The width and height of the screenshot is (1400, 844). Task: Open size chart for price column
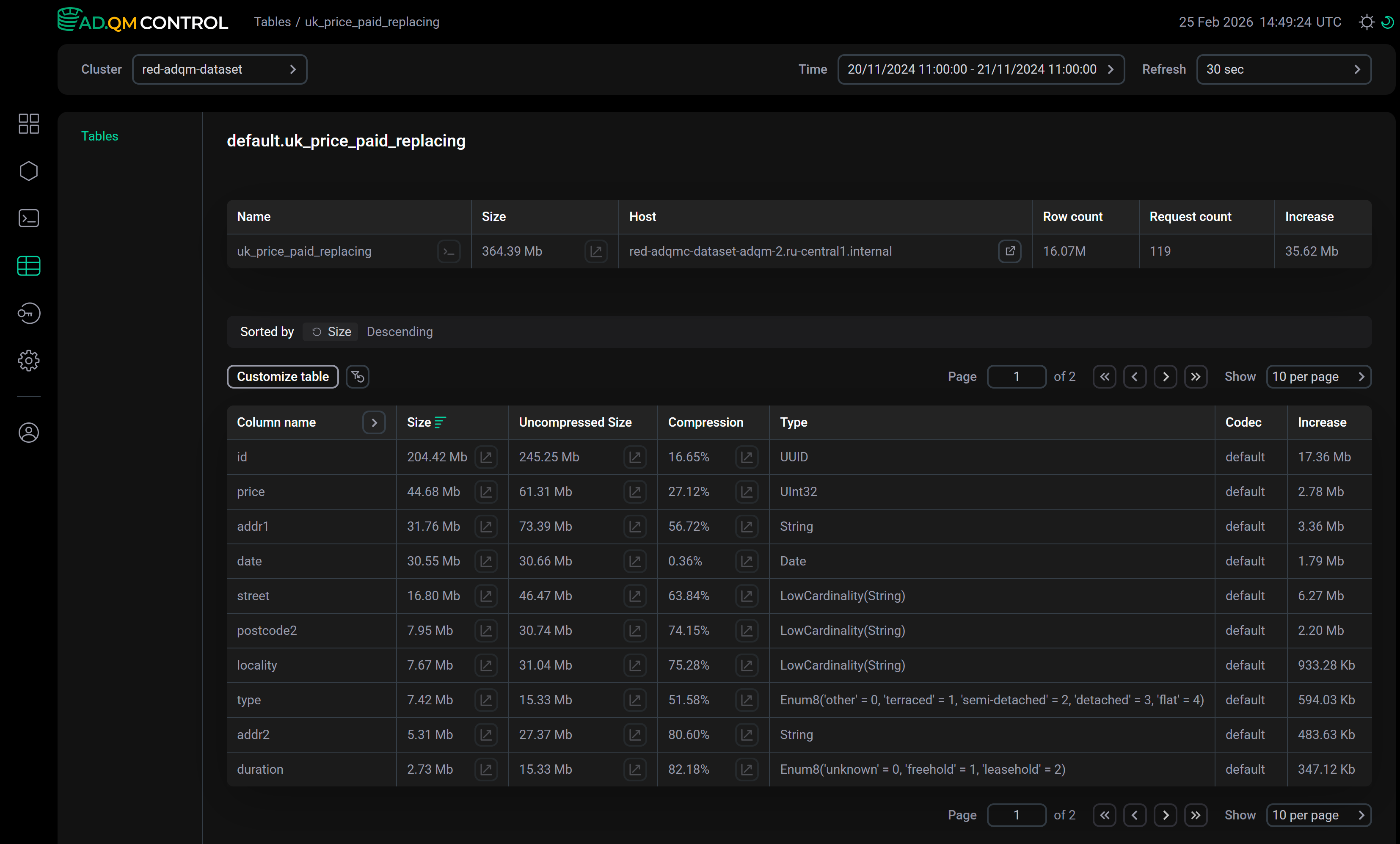point(486,491)
